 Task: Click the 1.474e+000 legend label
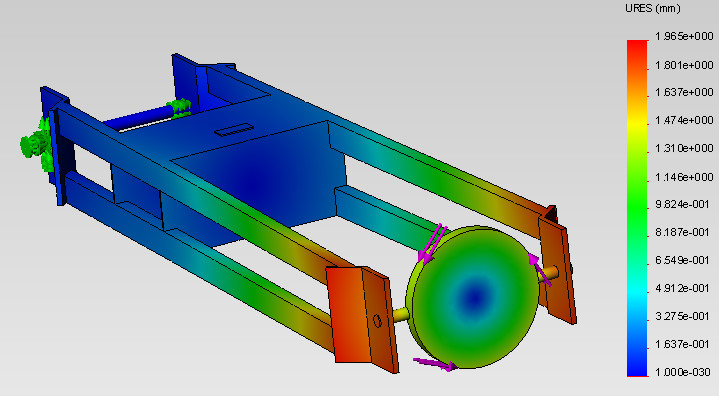[x=684, y=120]
